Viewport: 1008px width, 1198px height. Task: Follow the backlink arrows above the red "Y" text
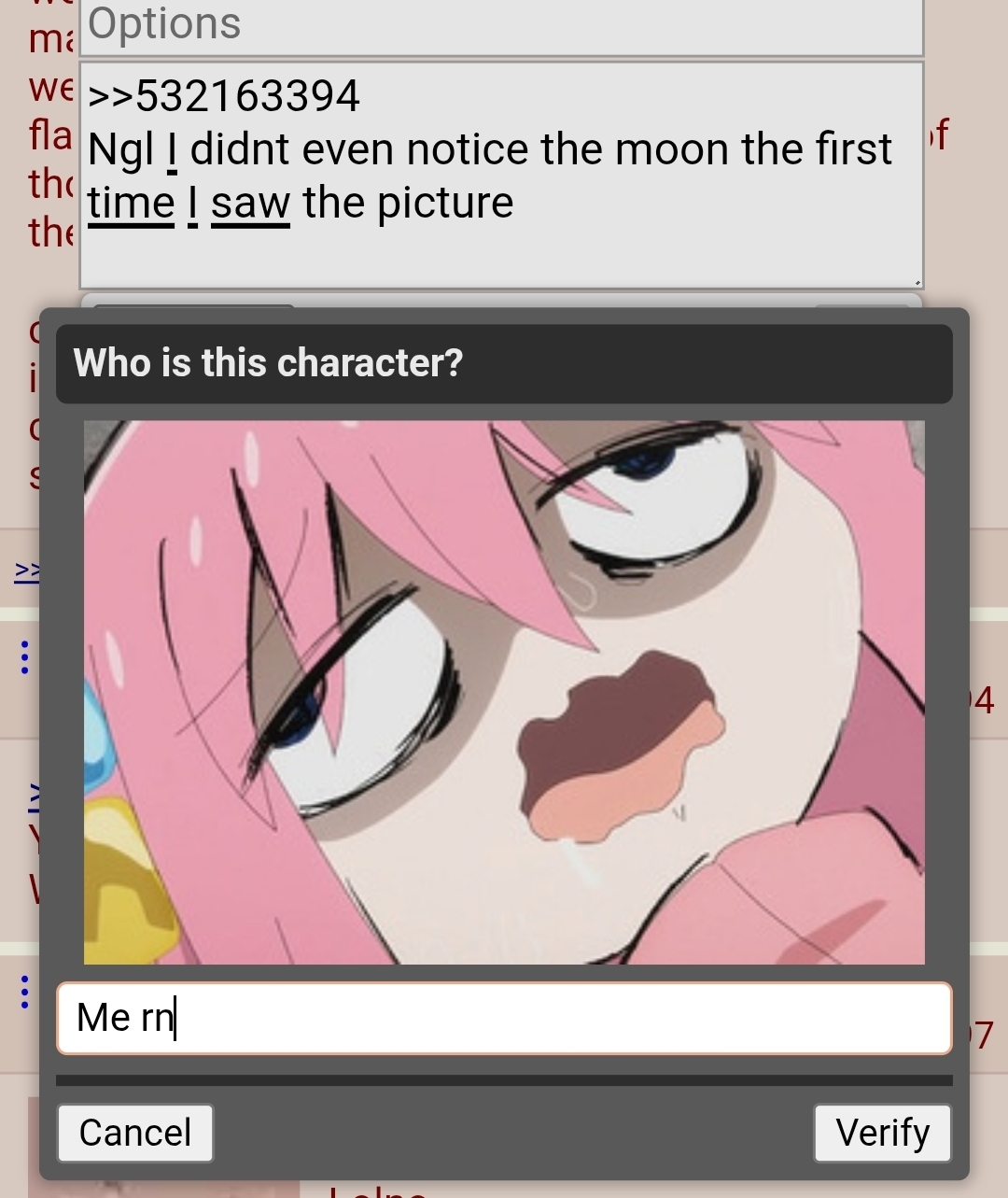(34, 794)
